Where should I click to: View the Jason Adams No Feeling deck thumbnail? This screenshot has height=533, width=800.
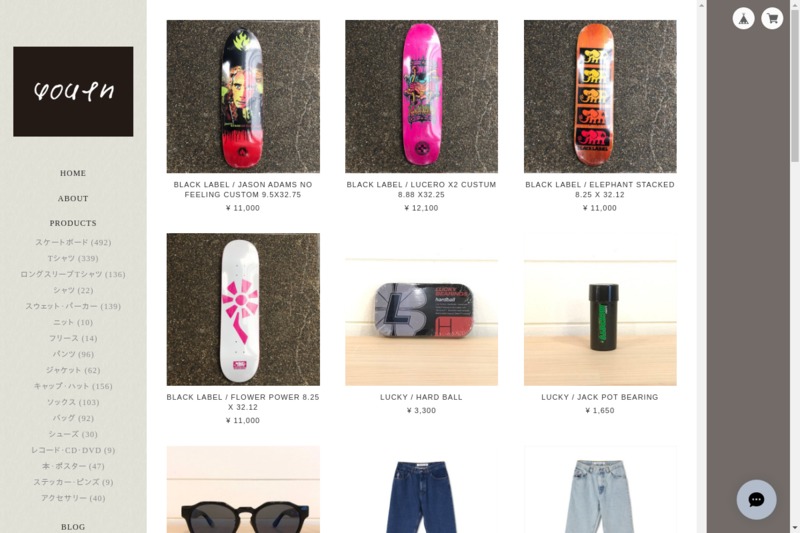click(x=243, y=96)
